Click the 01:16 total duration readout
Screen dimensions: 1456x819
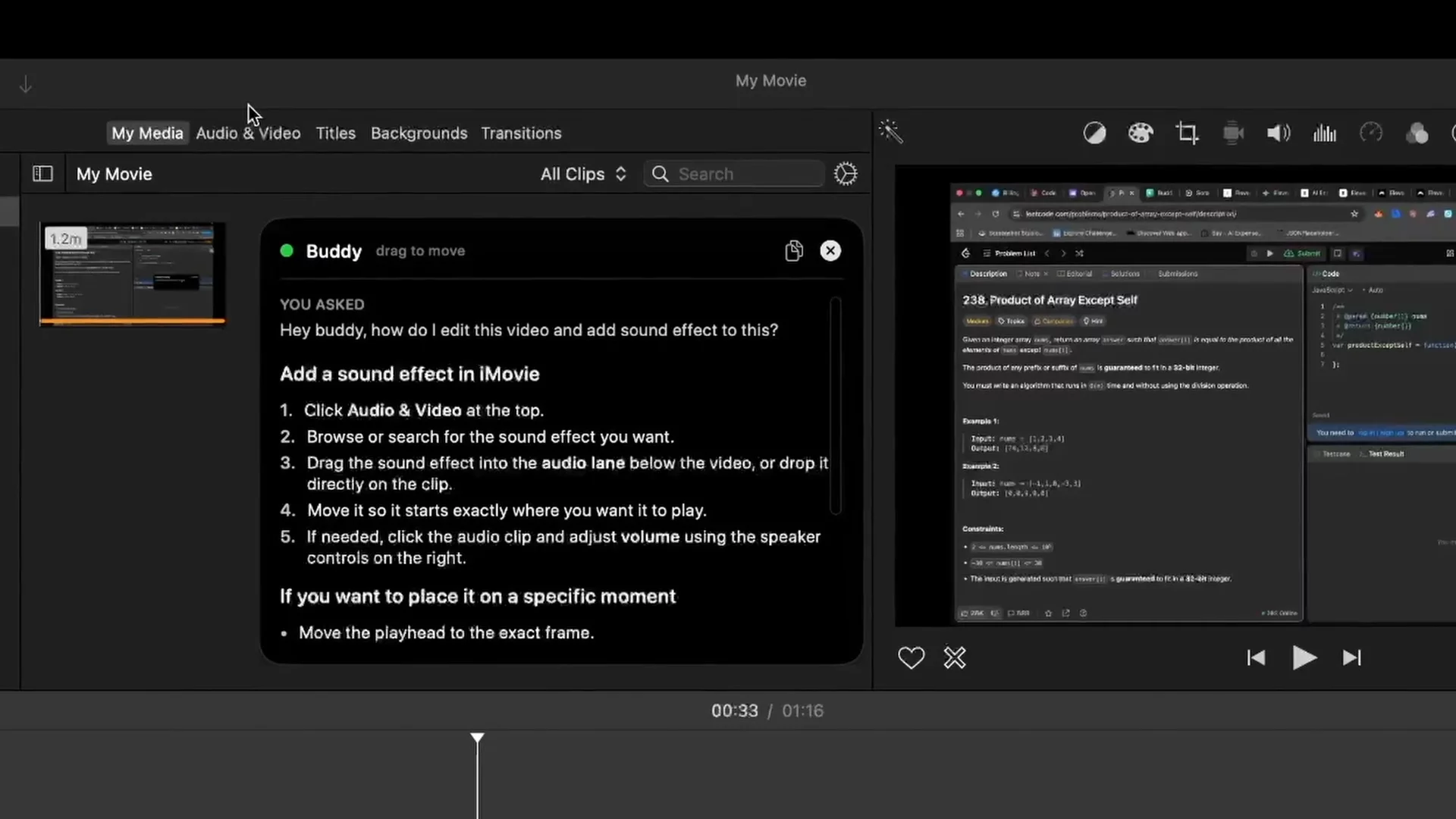[x=802, y=711]
